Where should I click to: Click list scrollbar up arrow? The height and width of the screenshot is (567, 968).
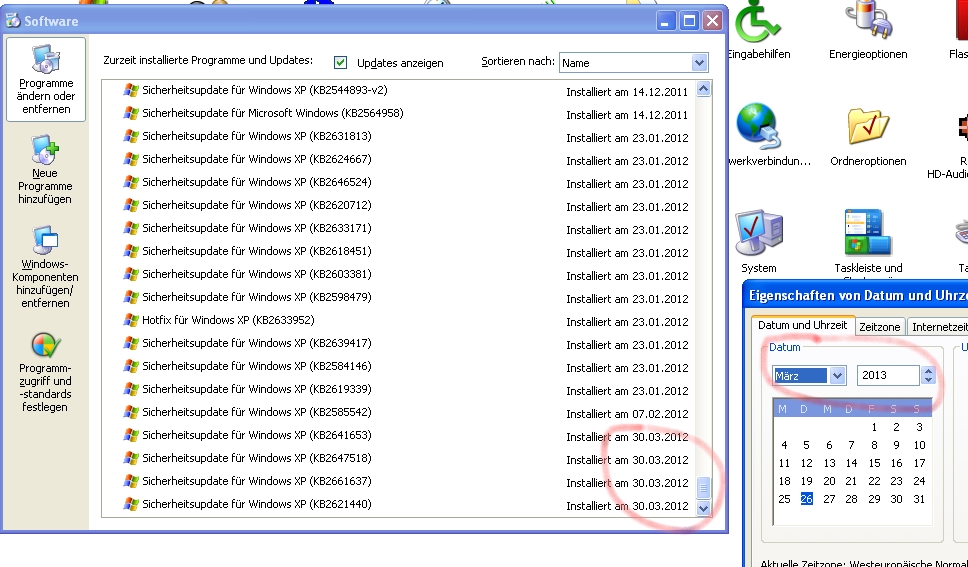703,89
